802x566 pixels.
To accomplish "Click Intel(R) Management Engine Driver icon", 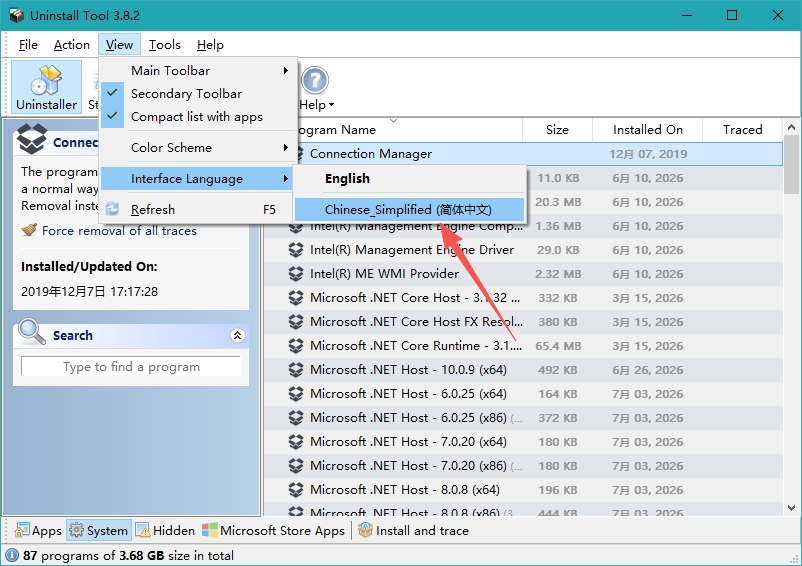I will click(x=296, y=250).
